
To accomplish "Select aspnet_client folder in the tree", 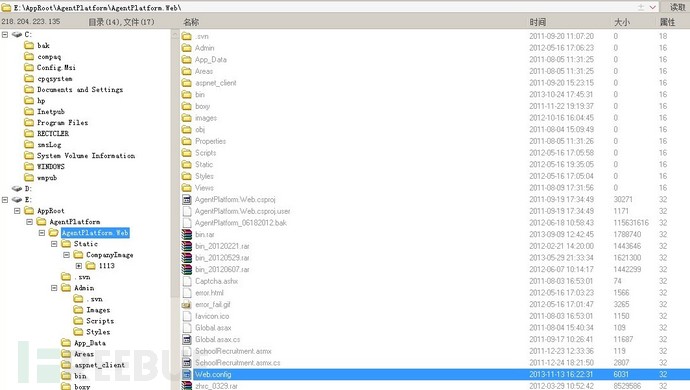I will [99, 365].
